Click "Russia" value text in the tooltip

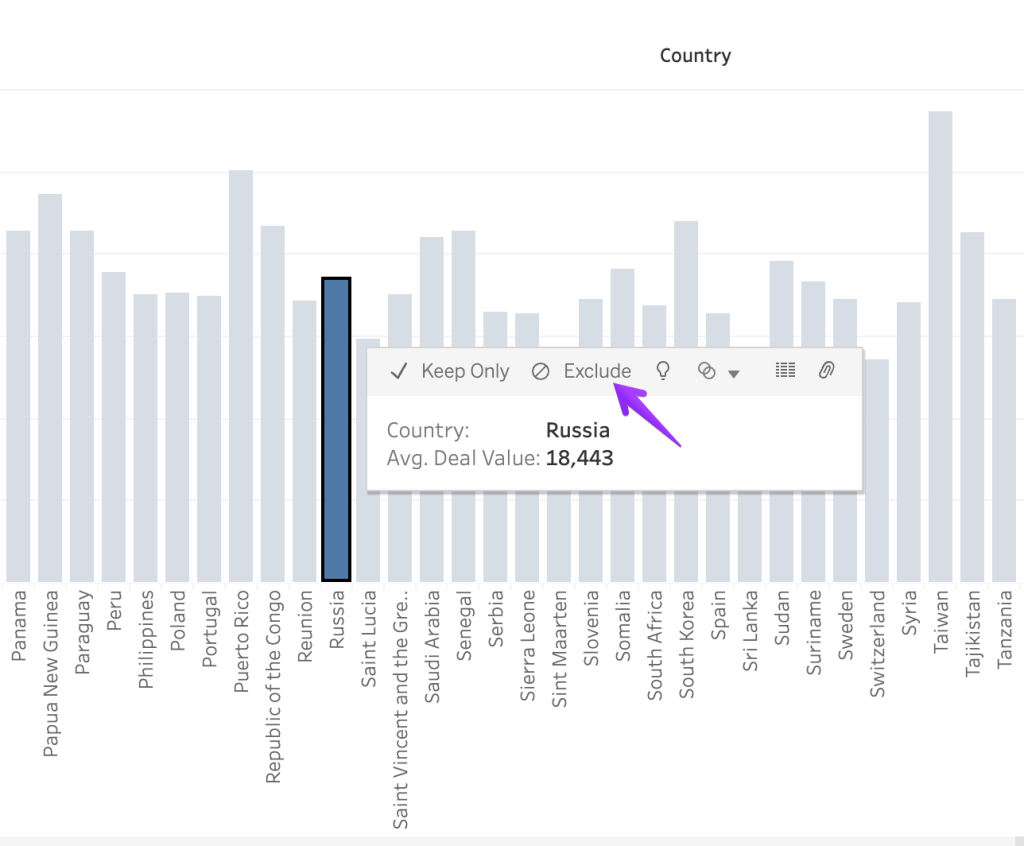pyautogui.click(x=577, y=430)
